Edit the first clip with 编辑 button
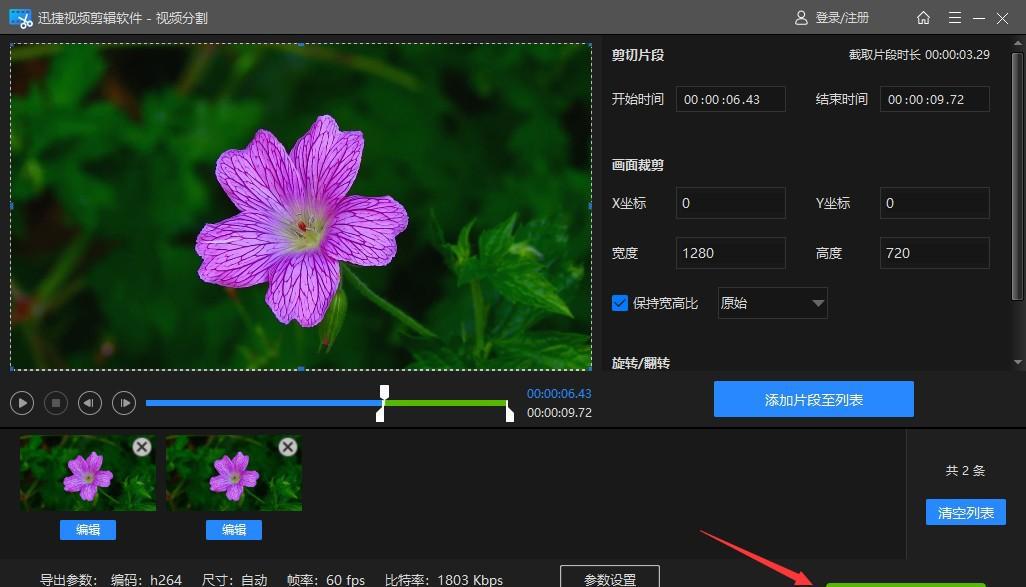This screenshot has height=587, width=1026. 88,529
